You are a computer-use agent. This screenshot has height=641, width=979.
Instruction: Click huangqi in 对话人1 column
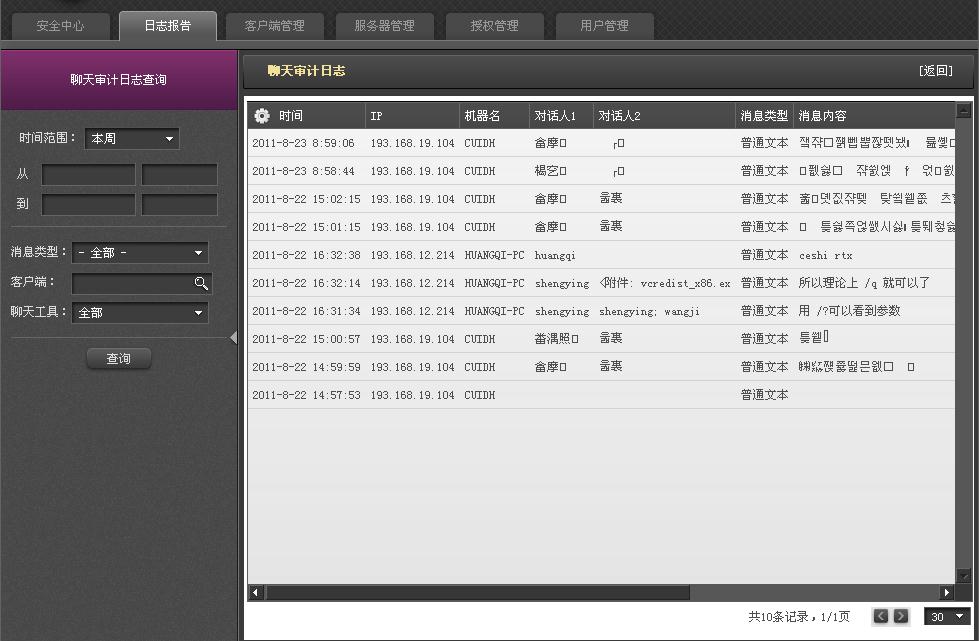tap(555, 255)
